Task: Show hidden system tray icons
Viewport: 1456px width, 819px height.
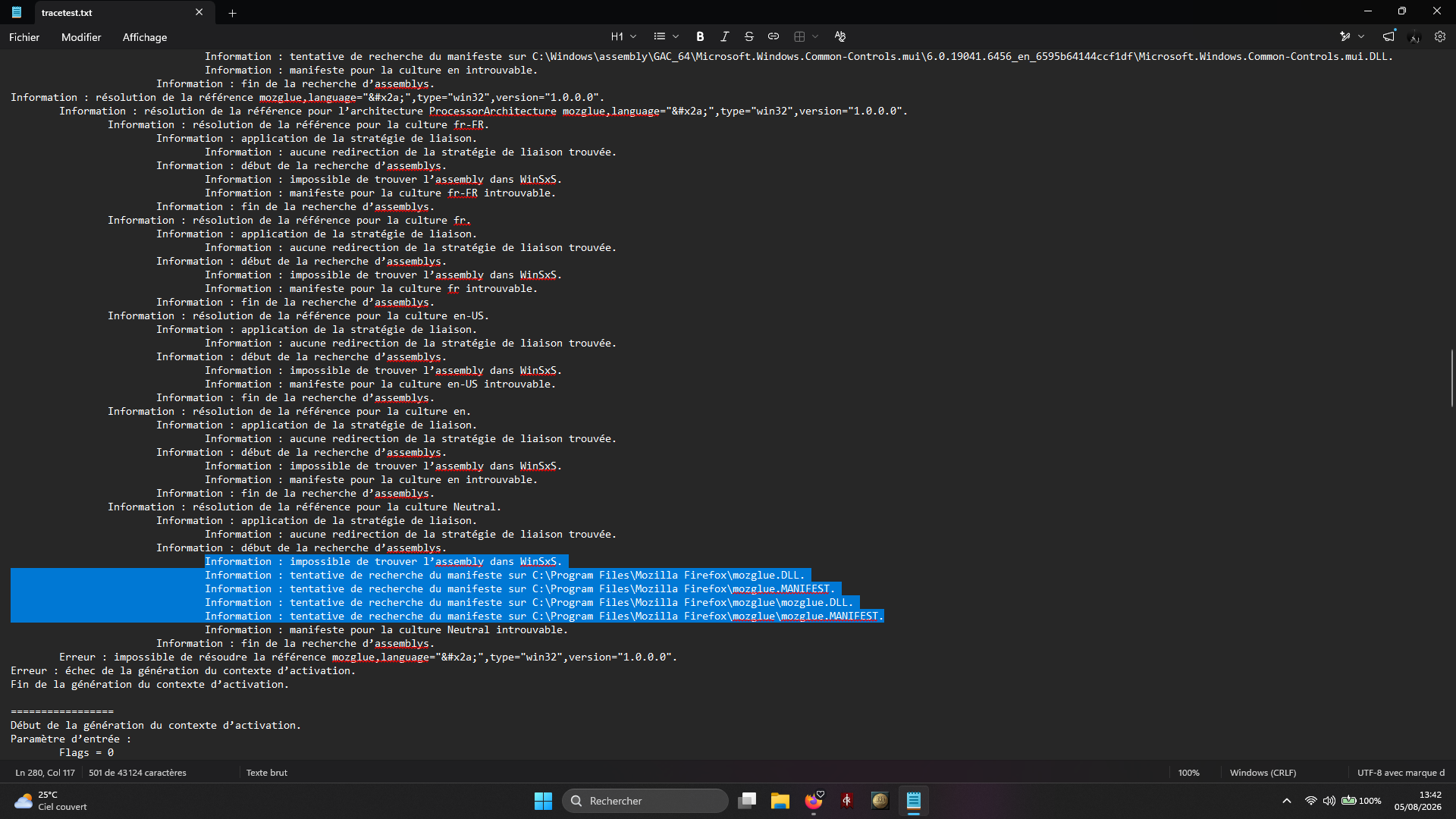Action: point(1286,801)
